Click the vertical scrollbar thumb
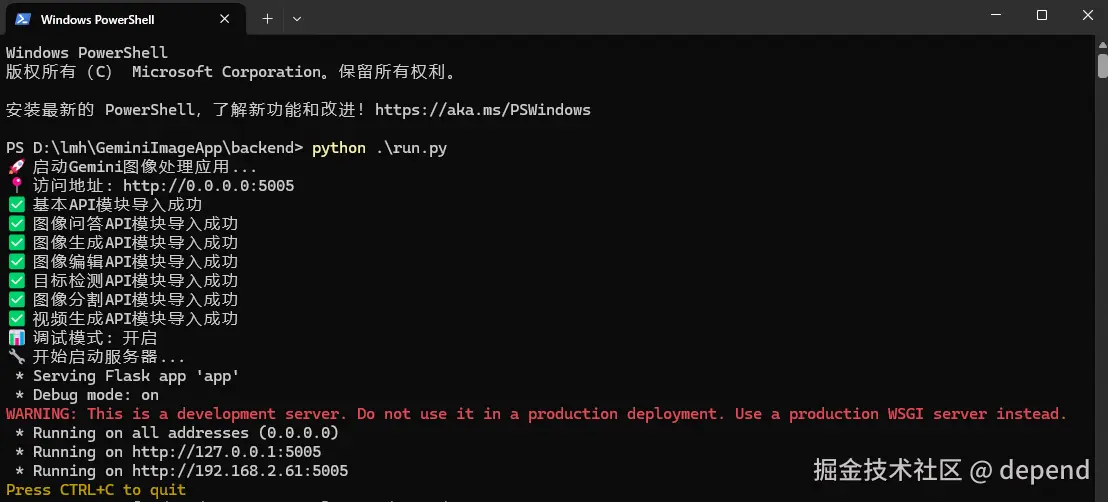1108x502 pixels. [1101, 66]
